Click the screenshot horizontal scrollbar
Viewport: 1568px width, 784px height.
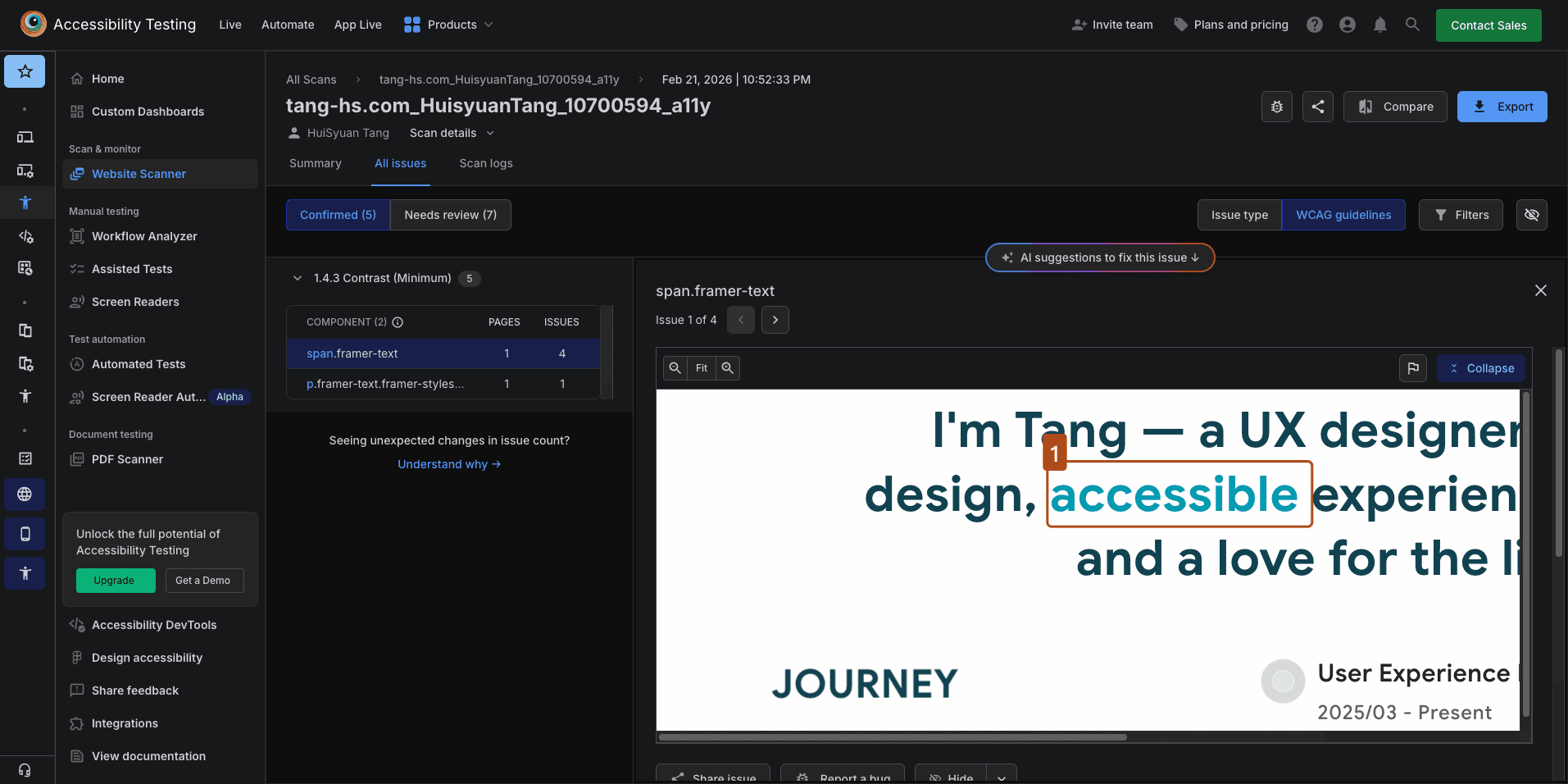click(x=893, y=737)
